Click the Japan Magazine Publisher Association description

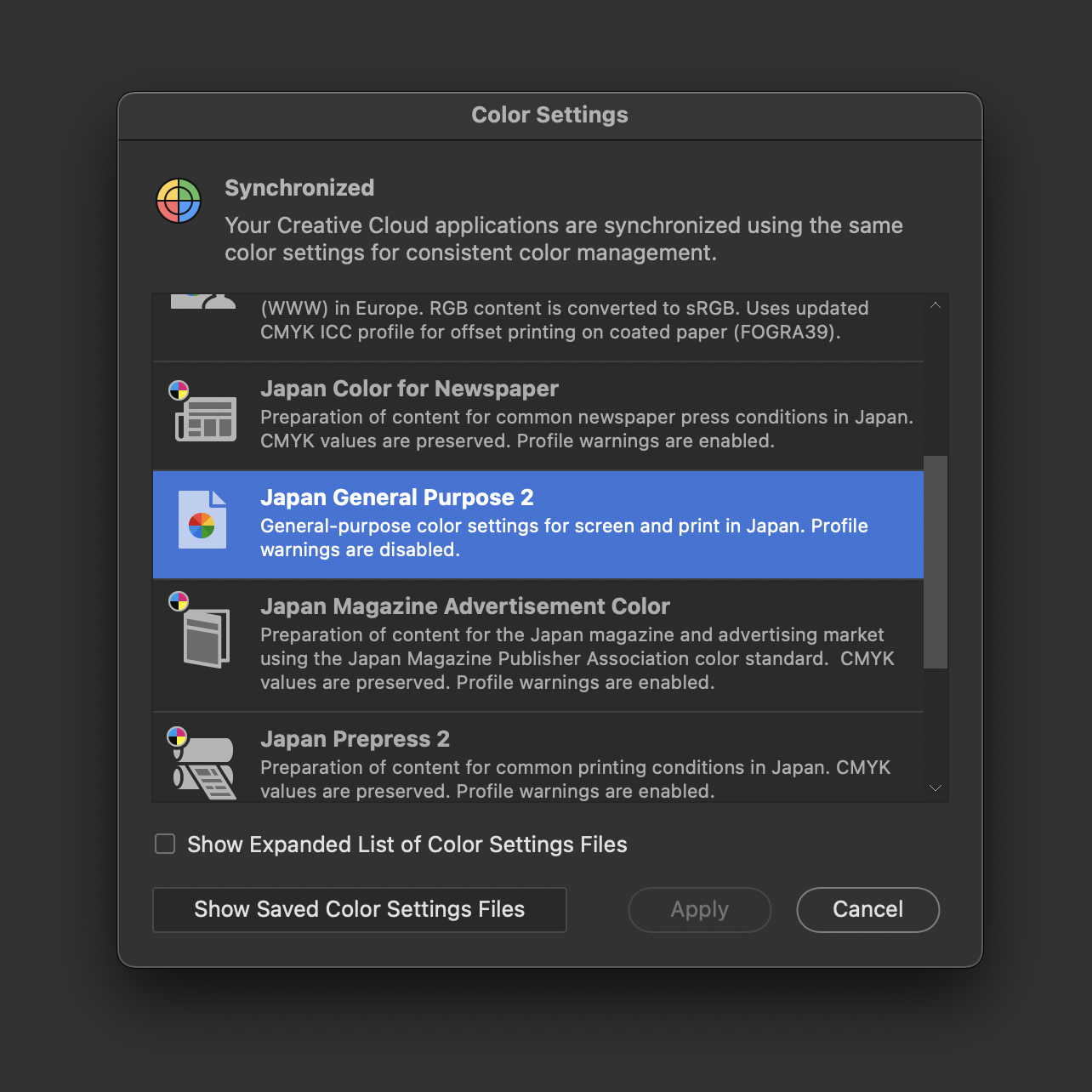pos(577,658)
